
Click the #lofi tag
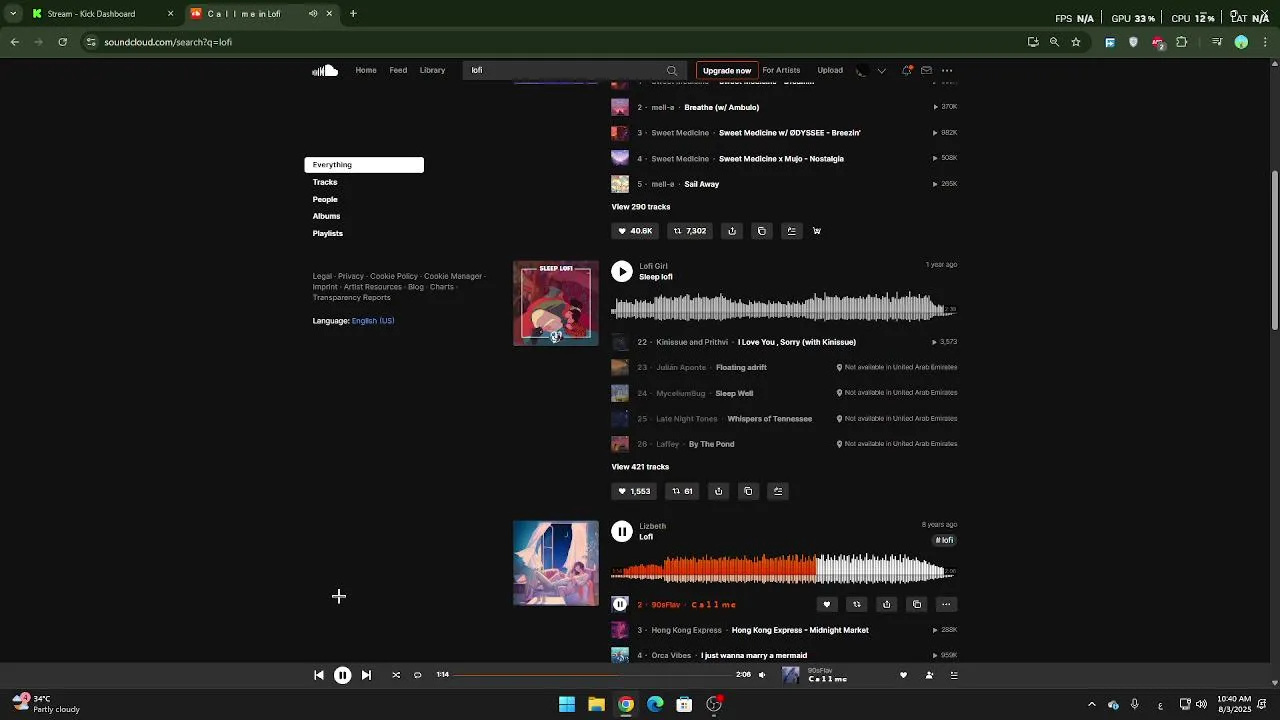coord(945,540)
